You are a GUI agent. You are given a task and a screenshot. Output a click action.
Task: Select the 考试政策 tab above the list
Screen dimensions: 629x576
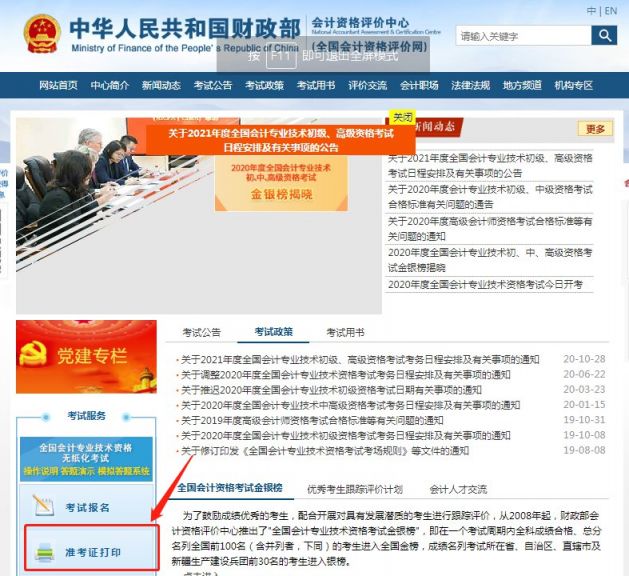point(274,332)
